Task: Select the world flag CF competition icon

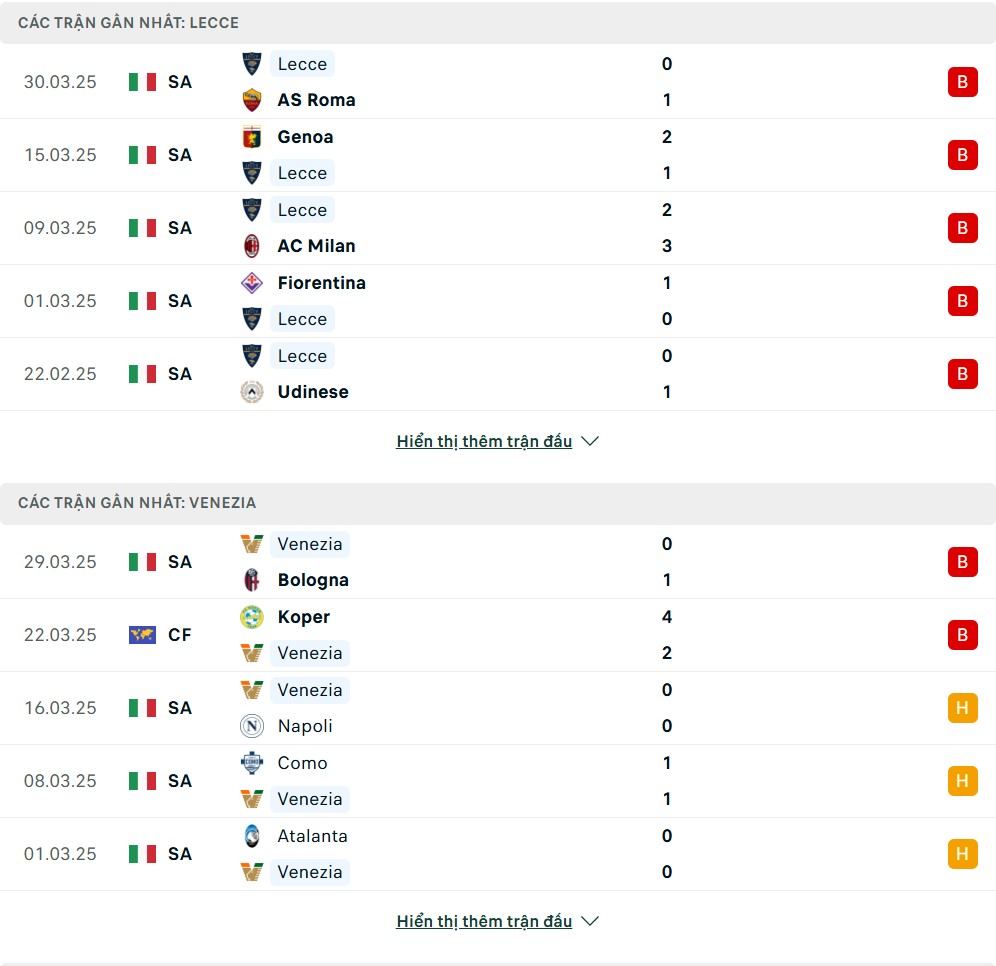Action: click(x=142, y=634)
